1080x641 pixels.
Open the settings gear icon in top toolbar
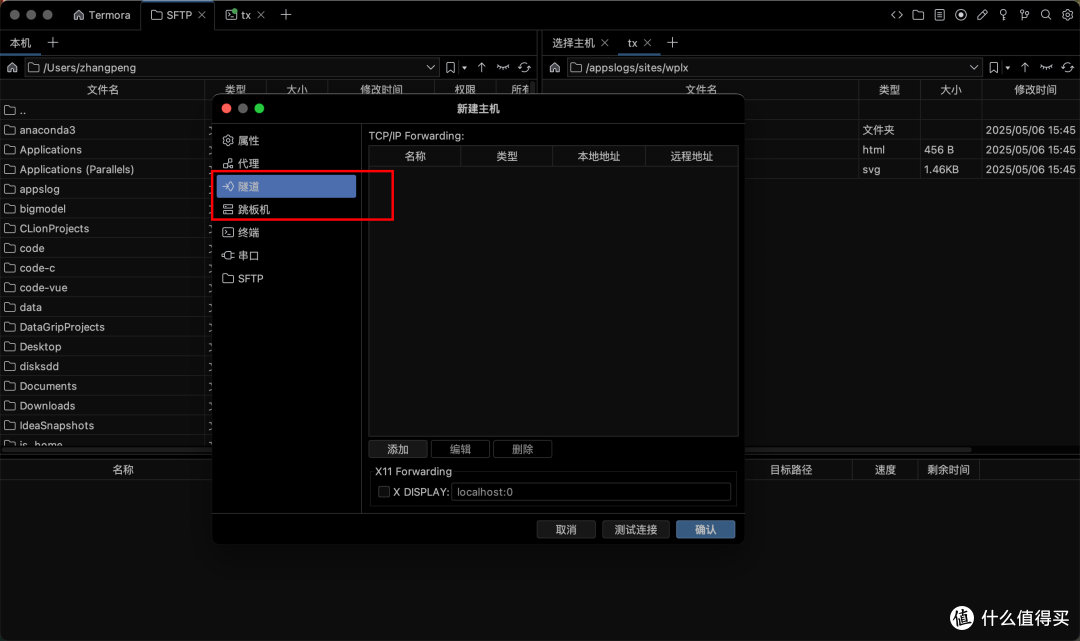tap(1067, 14)
